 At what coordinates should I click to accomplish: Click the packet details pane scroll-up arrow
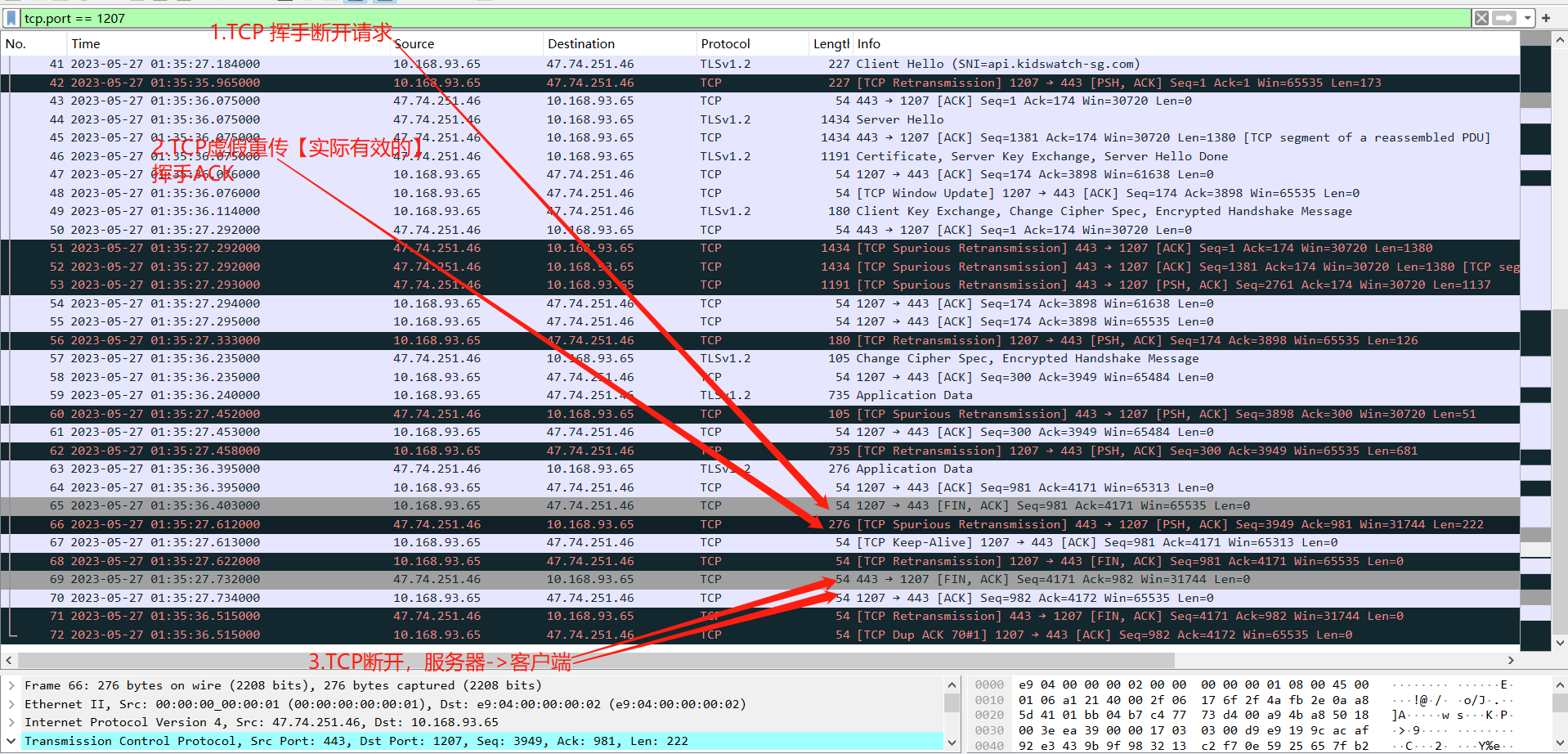tap(952, 685)
